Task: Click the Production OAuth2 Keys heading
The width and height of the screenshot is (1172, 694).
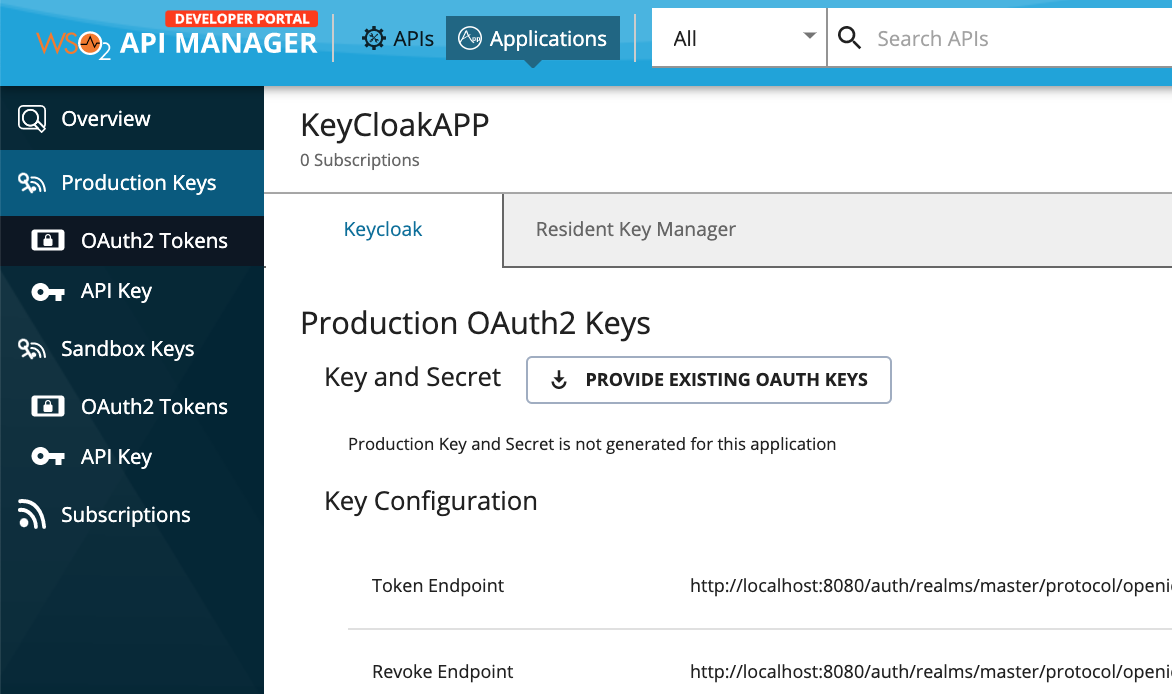Action: (x=475, y=324)
